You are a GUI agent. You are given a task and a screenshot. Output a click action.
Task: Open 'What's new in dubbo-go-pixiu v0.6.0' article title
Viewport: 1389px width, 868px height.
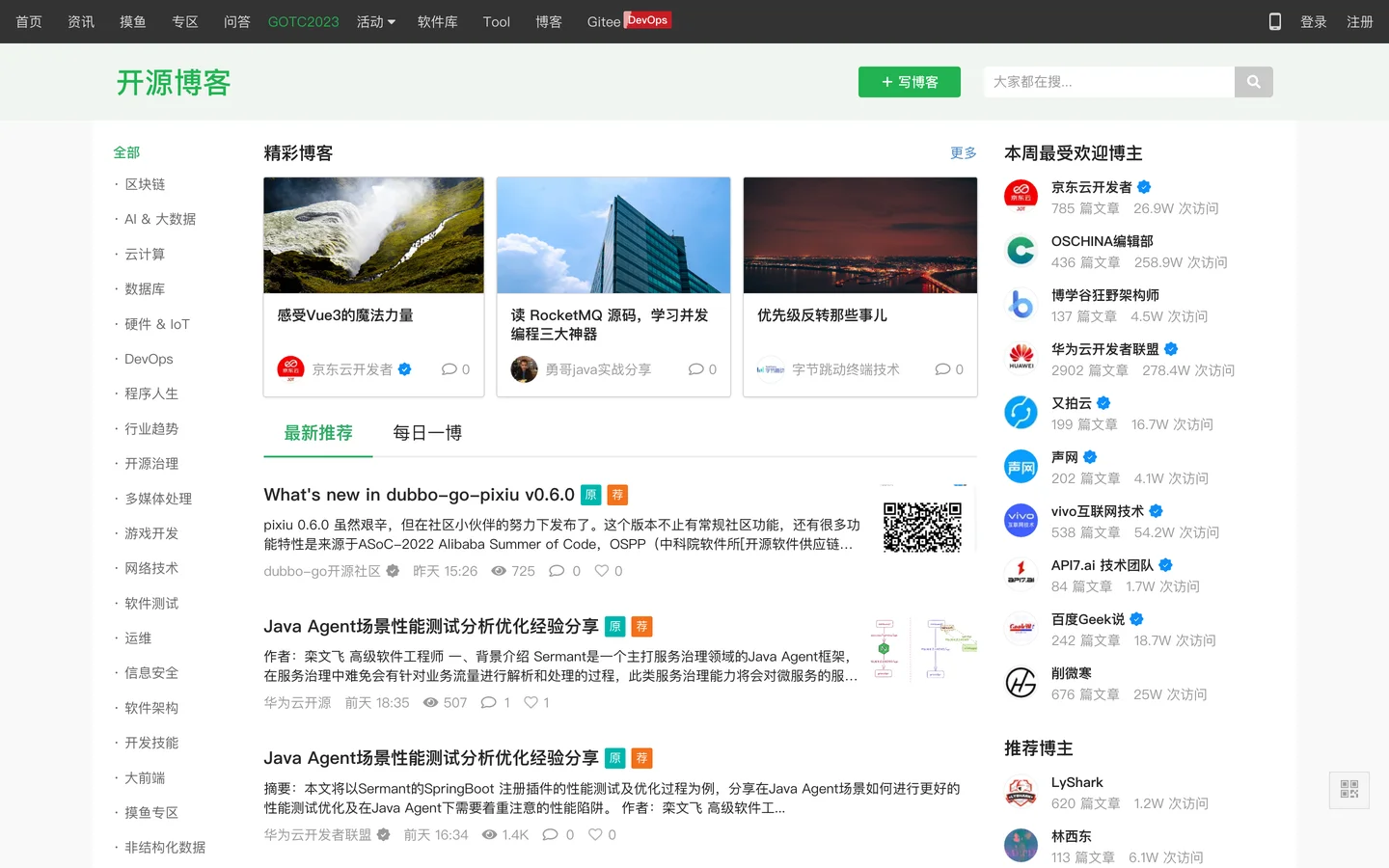coord(420,495)
